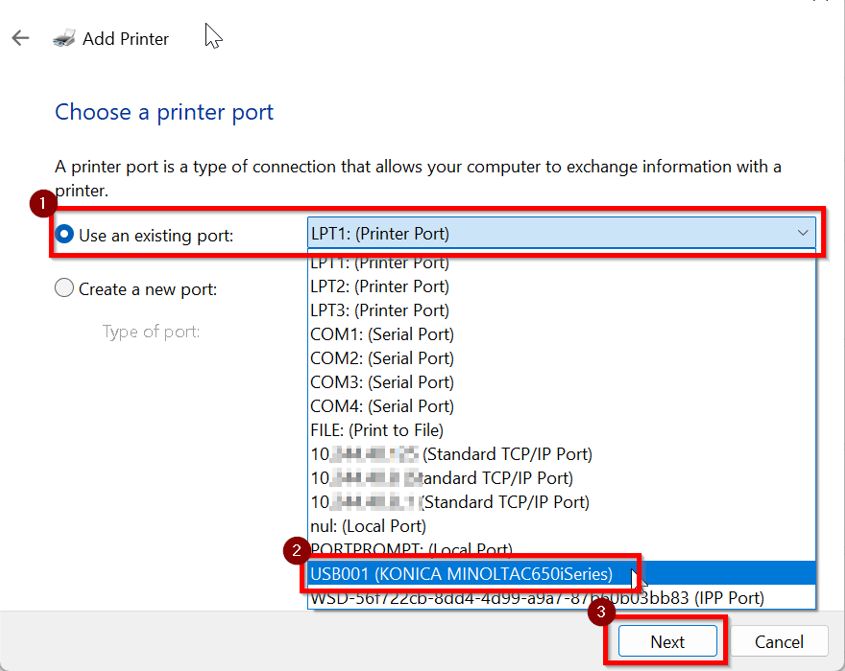Select COM1: (Serial Port) entry
Image resolution: width=845 pixels, height=671 pixels.
pyautogui.click(x=382, y=334)
